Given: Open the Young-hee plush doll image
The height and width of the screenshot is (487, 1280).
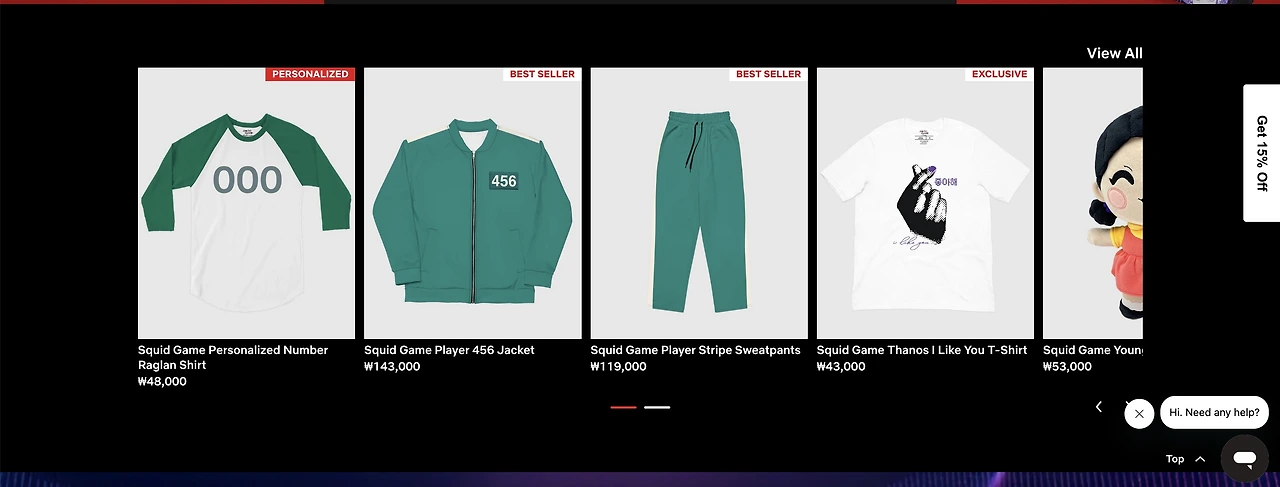Looking at the screenshot, I should tap(1093, 203).
